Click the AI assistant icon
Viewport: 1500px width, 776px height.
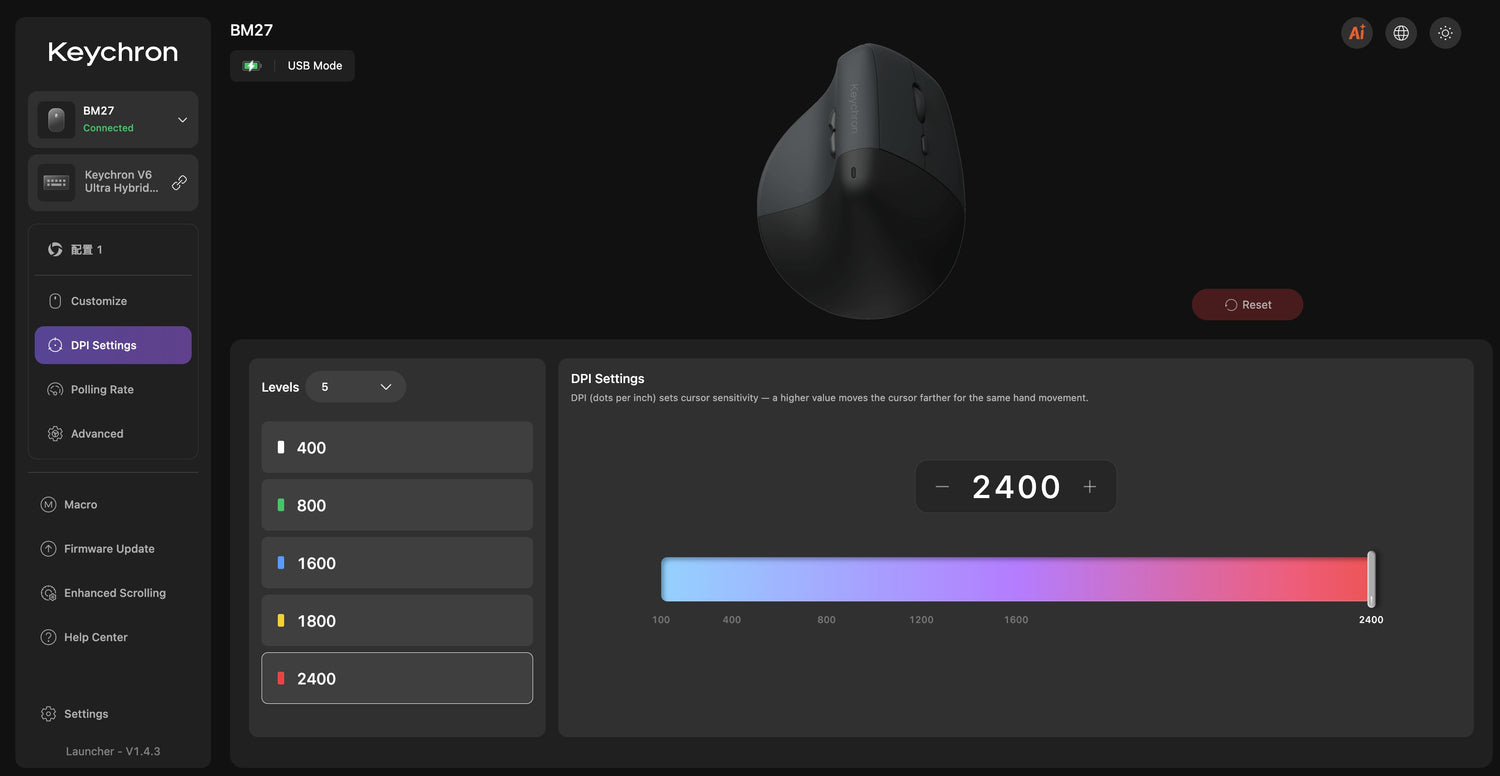(x=1357, y=33)
